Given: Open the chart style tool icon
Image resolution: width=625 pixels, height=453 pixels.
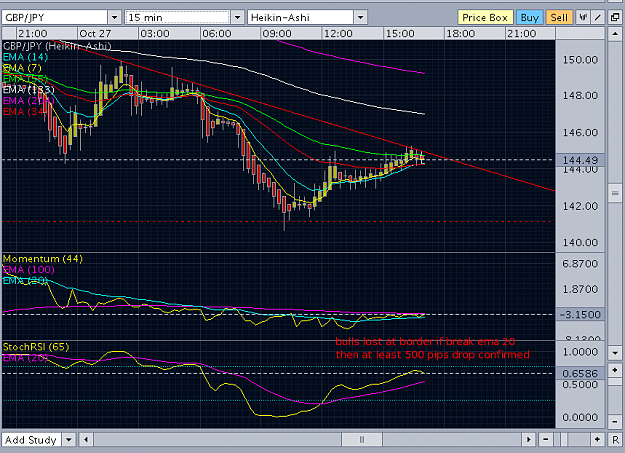Looking at the screenshot, I should click(583, 17).
